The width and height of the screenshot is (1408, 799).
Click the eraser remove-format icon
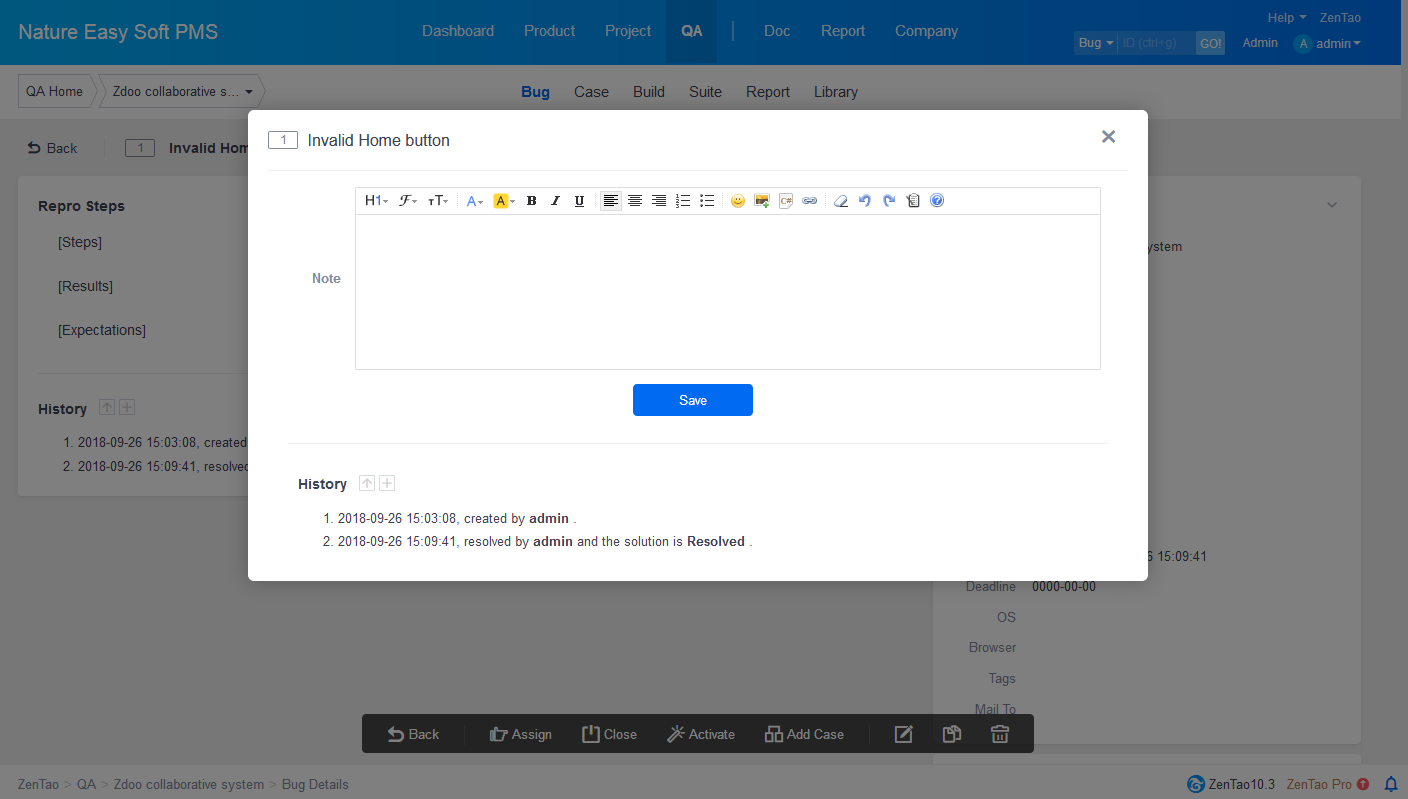pyautogui.click(x=841, y=201)
